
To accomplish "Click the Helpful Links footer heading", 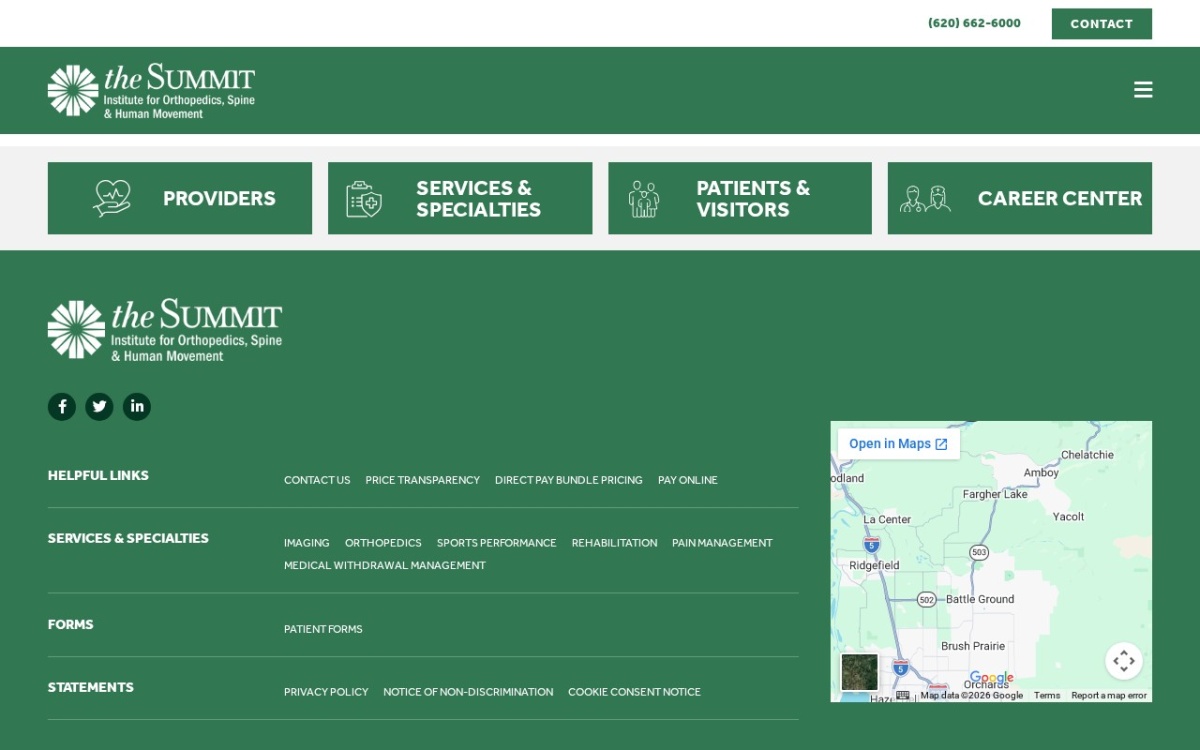I will pyautogui.click(x=98, y=475).
